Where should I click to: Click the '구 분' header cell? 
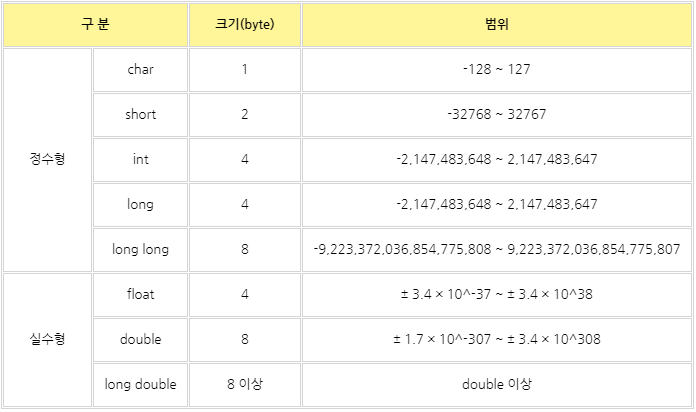point(95,24)
